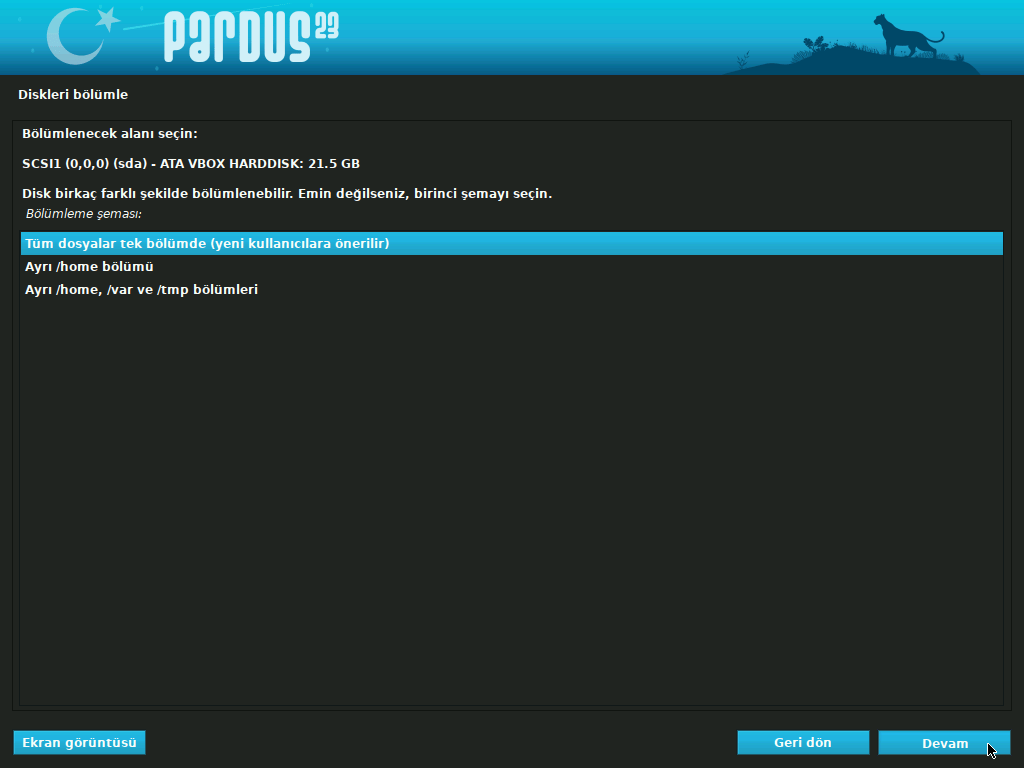1024x768 pixels.
Task: Click the 'Bölümlenecek alanı seçin:' prompt
Action: coord(110,134)
